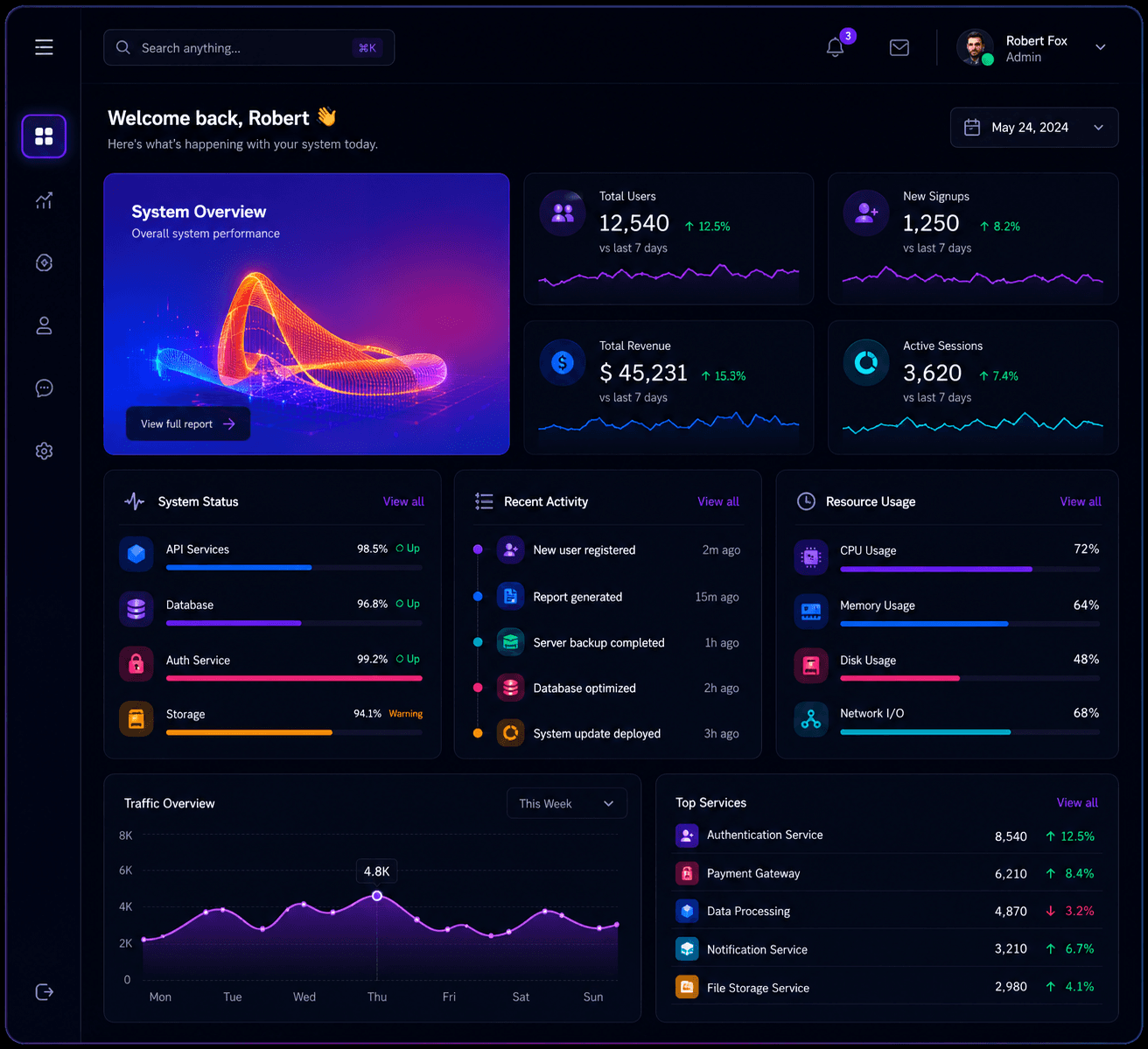Open the mail envelope icon

[x=899, y=48]
